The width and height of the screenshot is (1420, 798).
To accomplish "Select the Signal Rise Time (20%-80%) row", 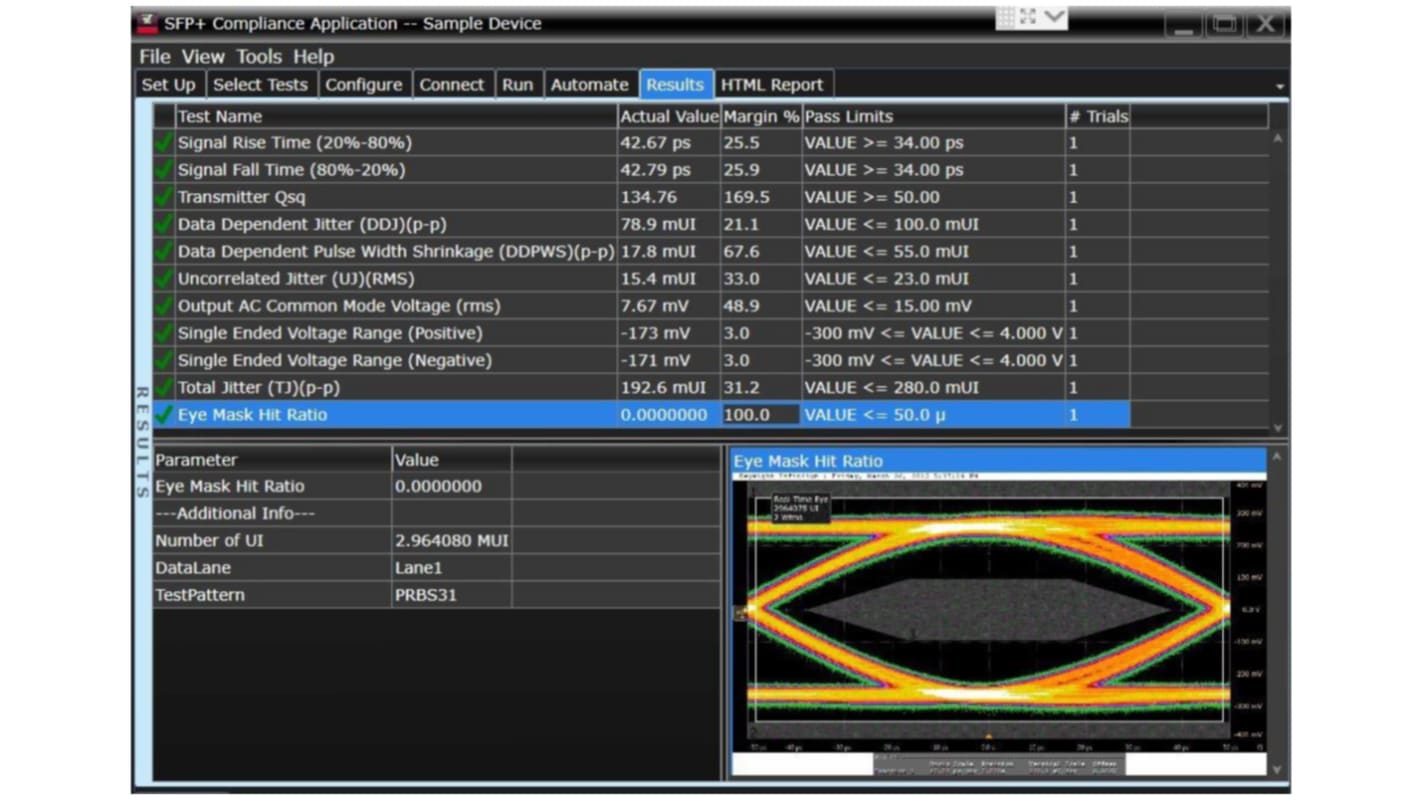I will (x=642, y=143).
